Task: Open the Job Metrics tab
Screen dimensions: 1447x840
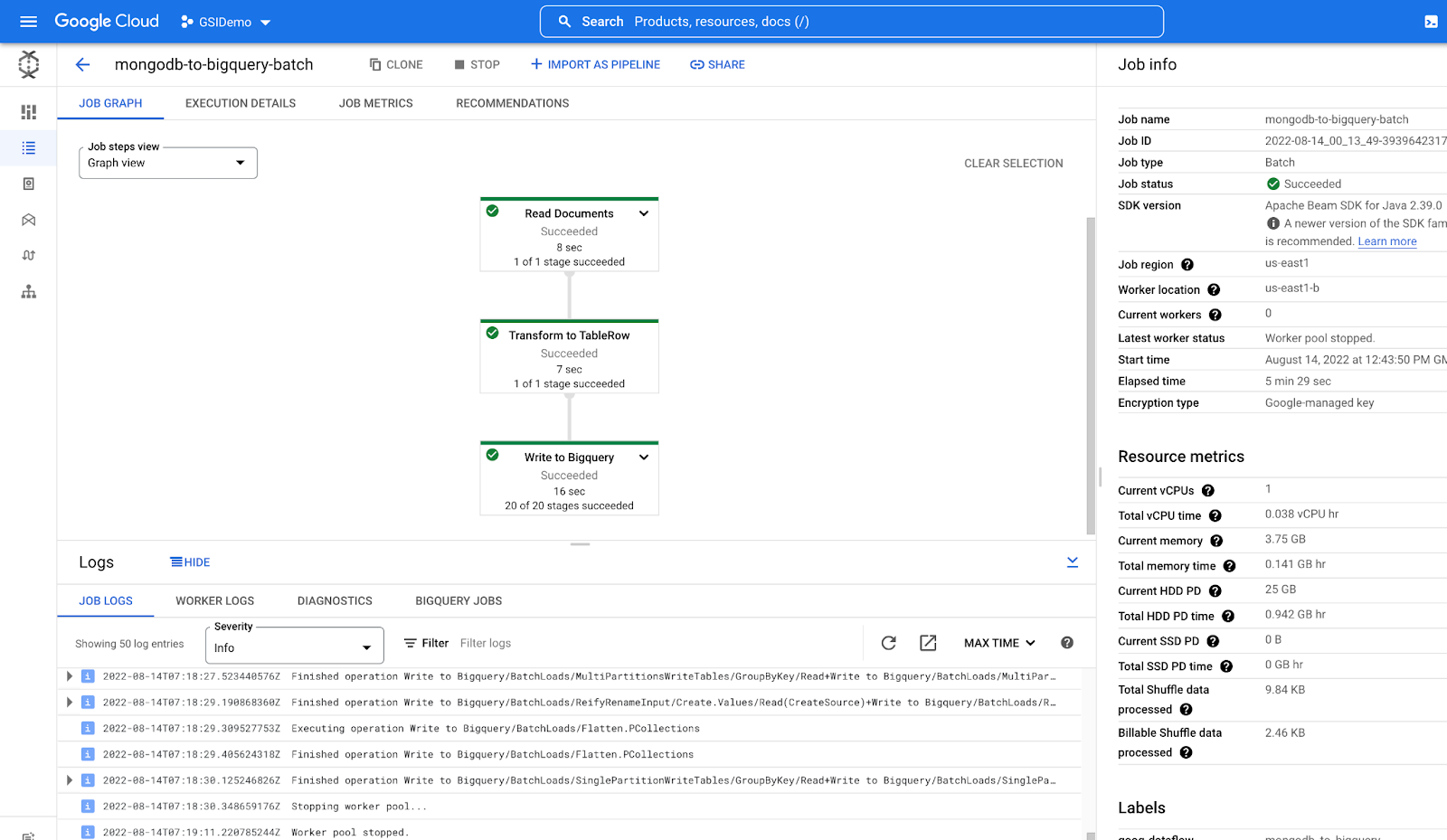Action: click(x=376, y=103)
